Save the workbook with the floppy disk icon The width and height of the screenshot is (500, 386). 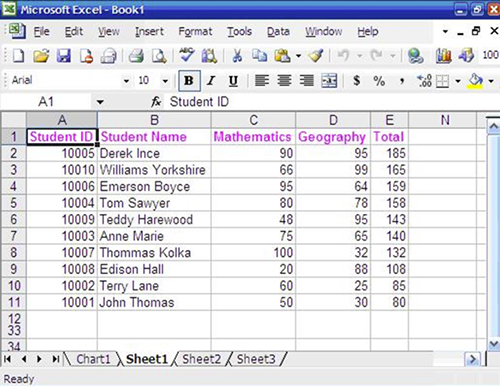click(x=64, y=55)
